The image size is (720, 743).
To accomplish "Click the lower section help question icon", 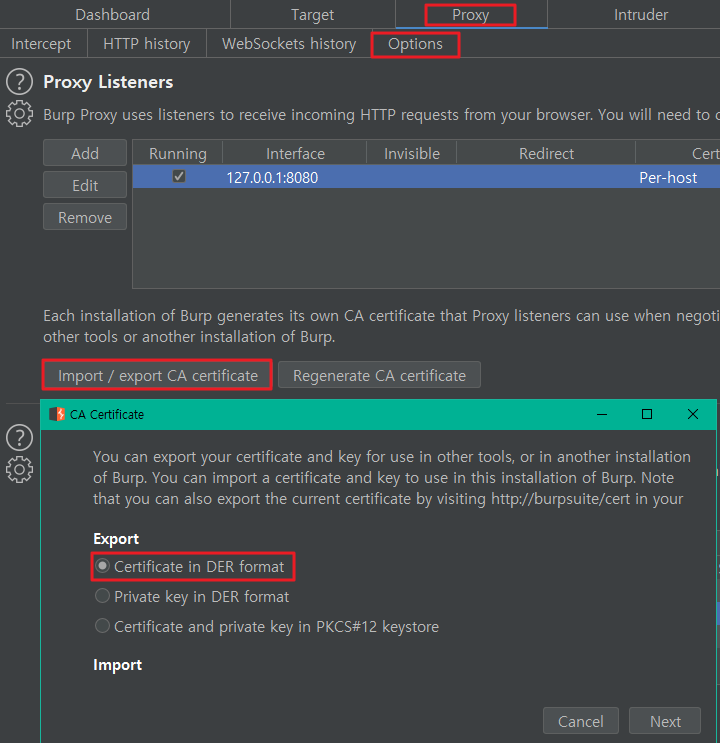I will [x=19, y=437].
